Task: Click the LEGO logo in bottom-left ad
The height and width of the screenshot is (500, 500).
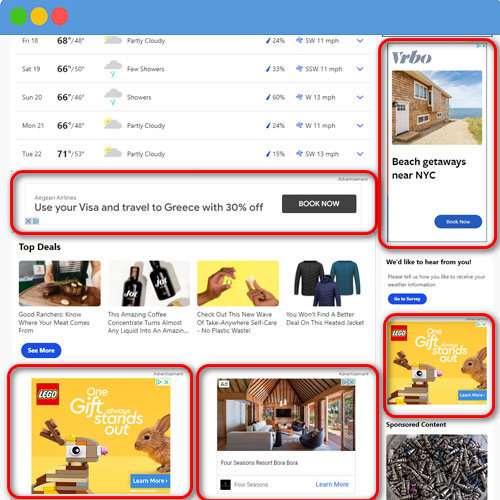Action: tap(48, 394)
